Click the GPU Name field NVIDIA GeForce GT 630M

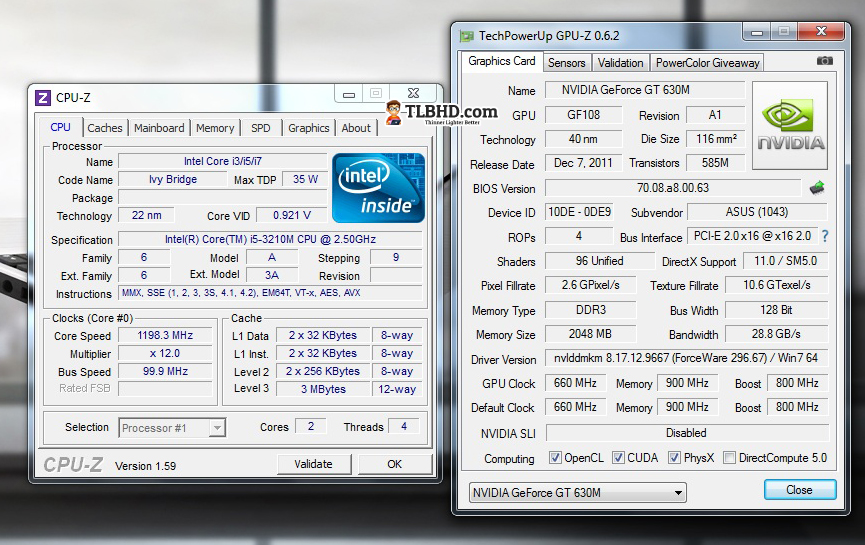pos(645,90)
